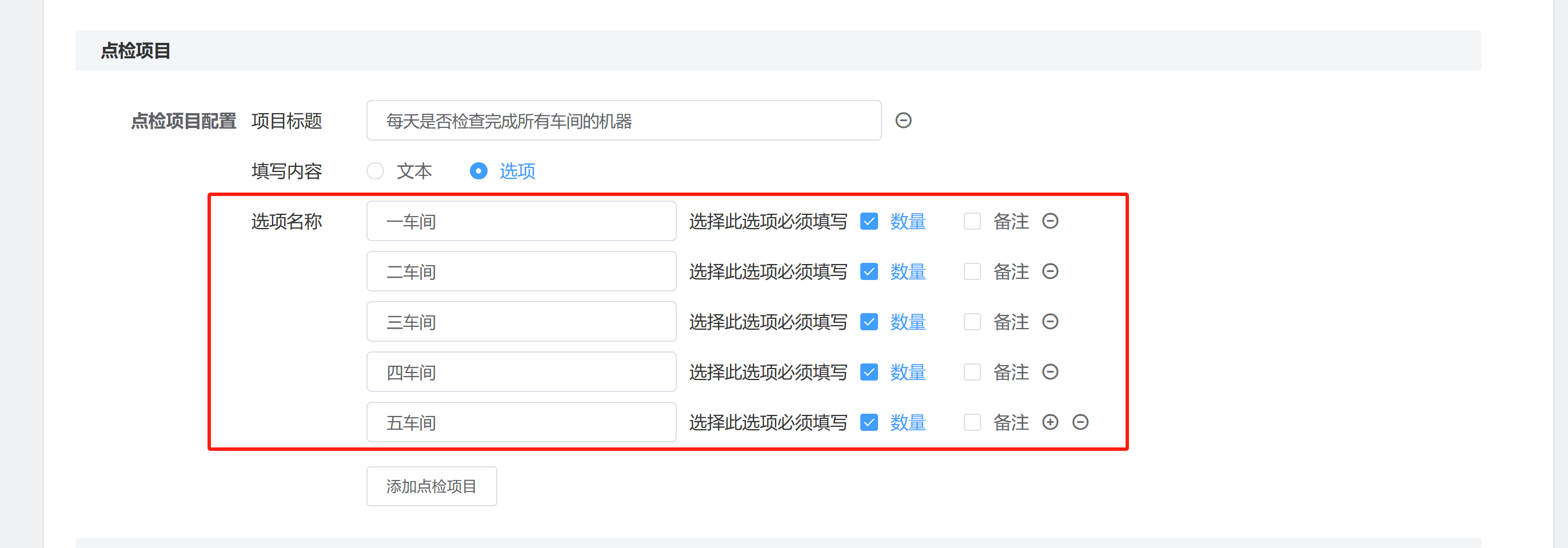Viewport: 1568px width, 548px height.
Task: Edit the 三车间 option name field
Action: (x=521, y=322)
